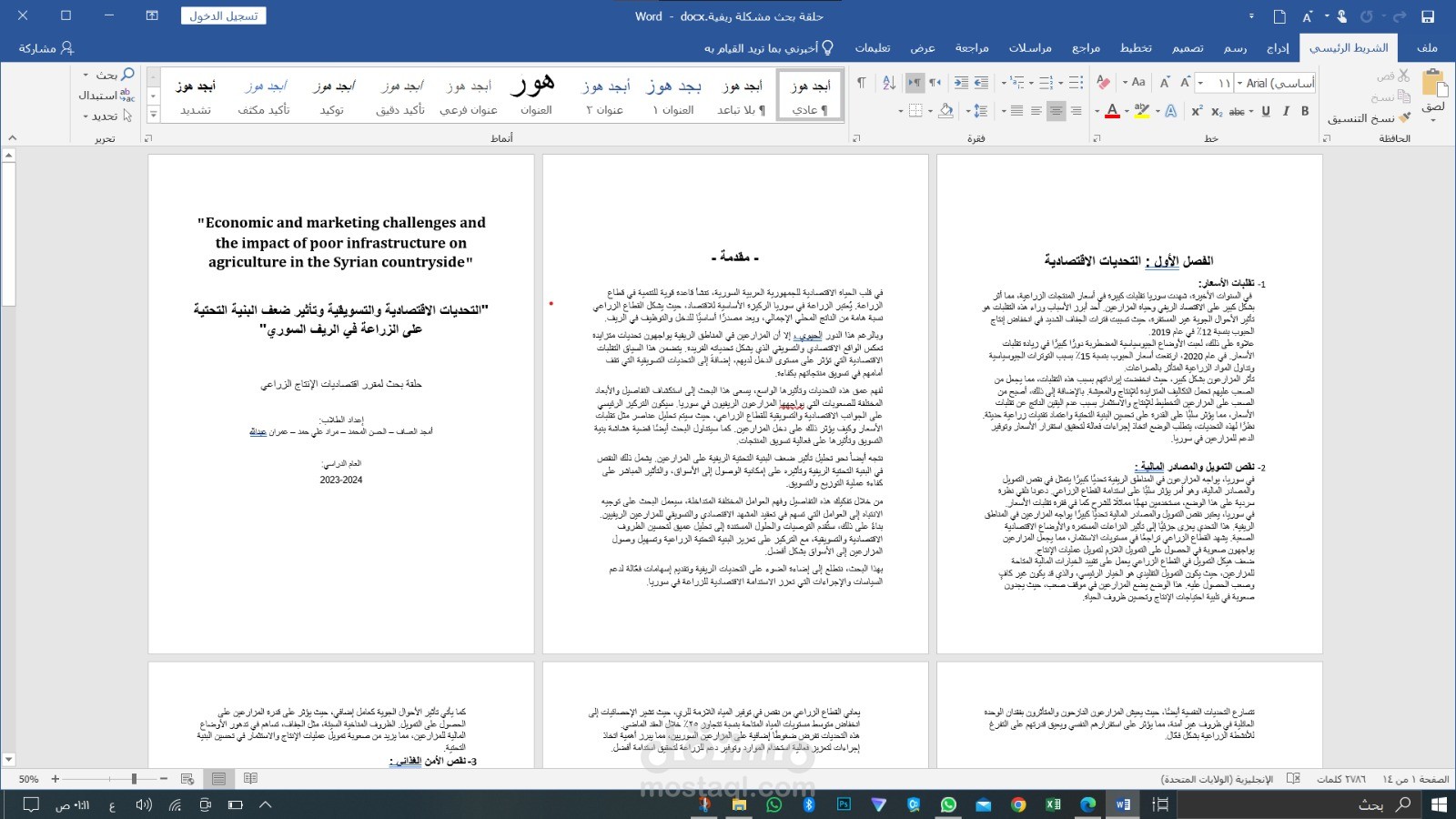The width and height of the screenshot is (1456, 819).
Task: Click the Redo icon in title bar
Action: (1366, 16)
